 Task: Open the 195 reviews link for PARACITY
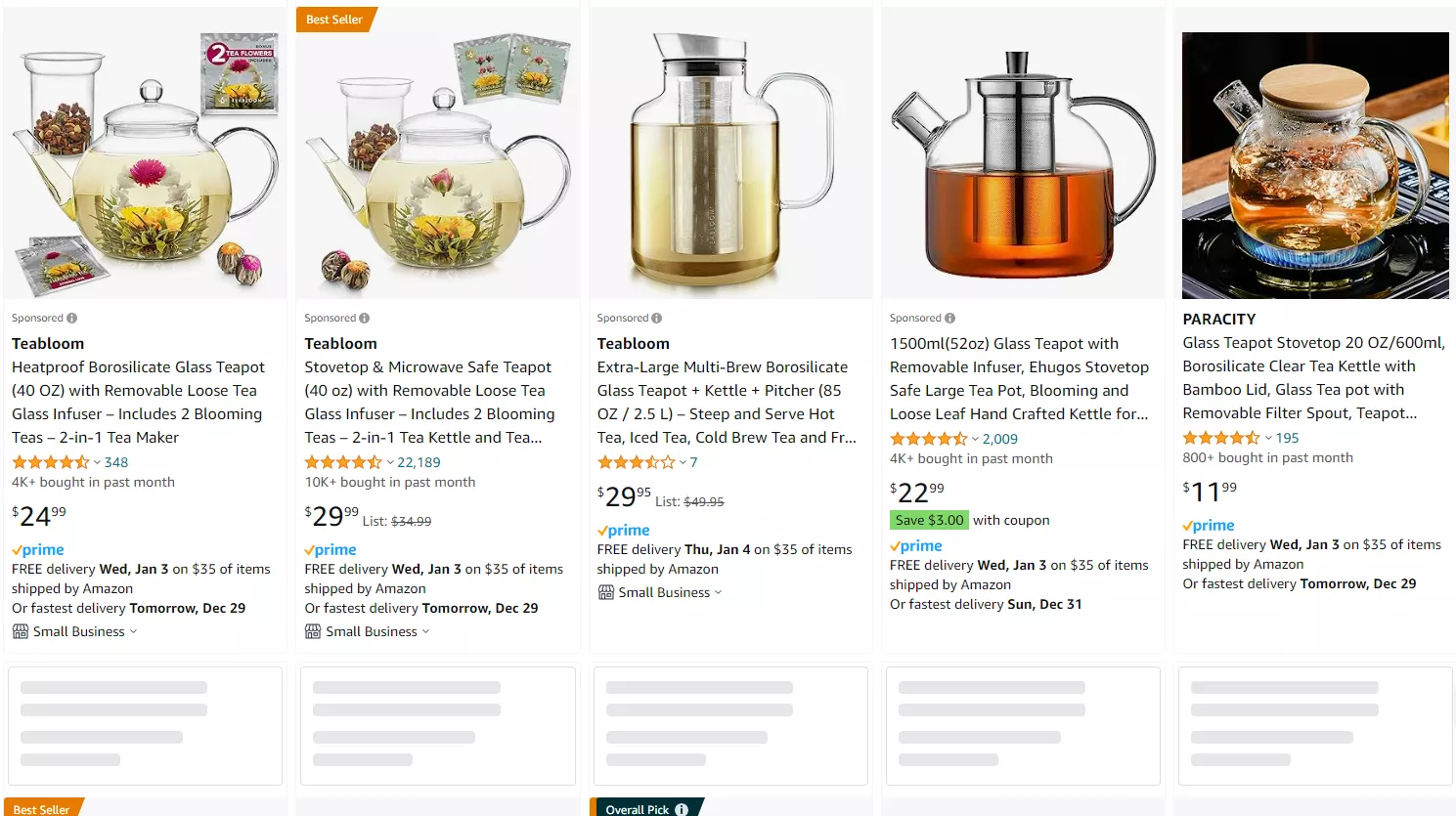coord(1287,438)
